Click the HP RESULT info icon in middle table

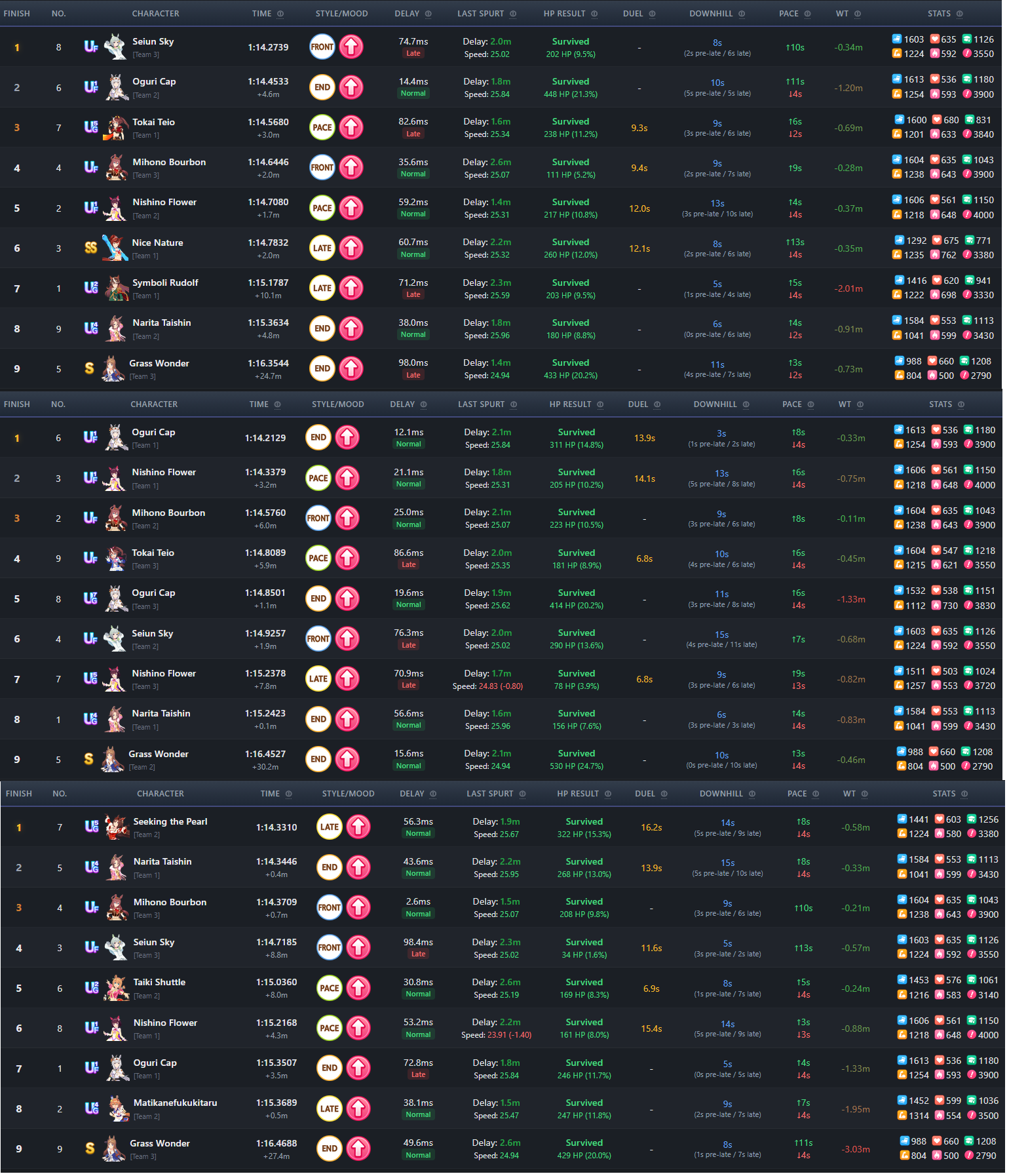click(600, 404)
